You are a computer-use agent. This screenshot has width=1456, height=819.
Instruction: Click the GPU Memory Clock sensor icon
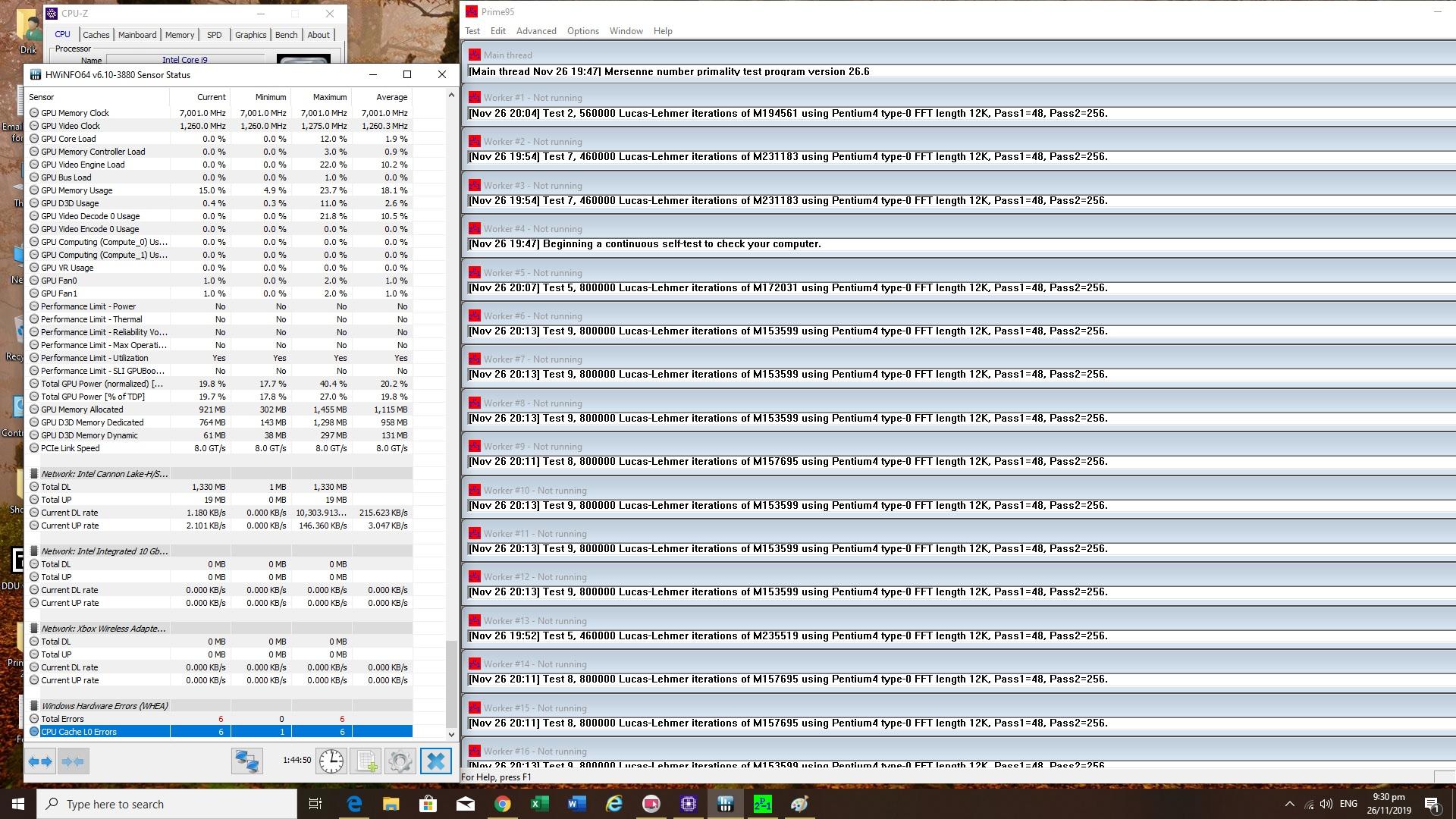tap(34, 113)
